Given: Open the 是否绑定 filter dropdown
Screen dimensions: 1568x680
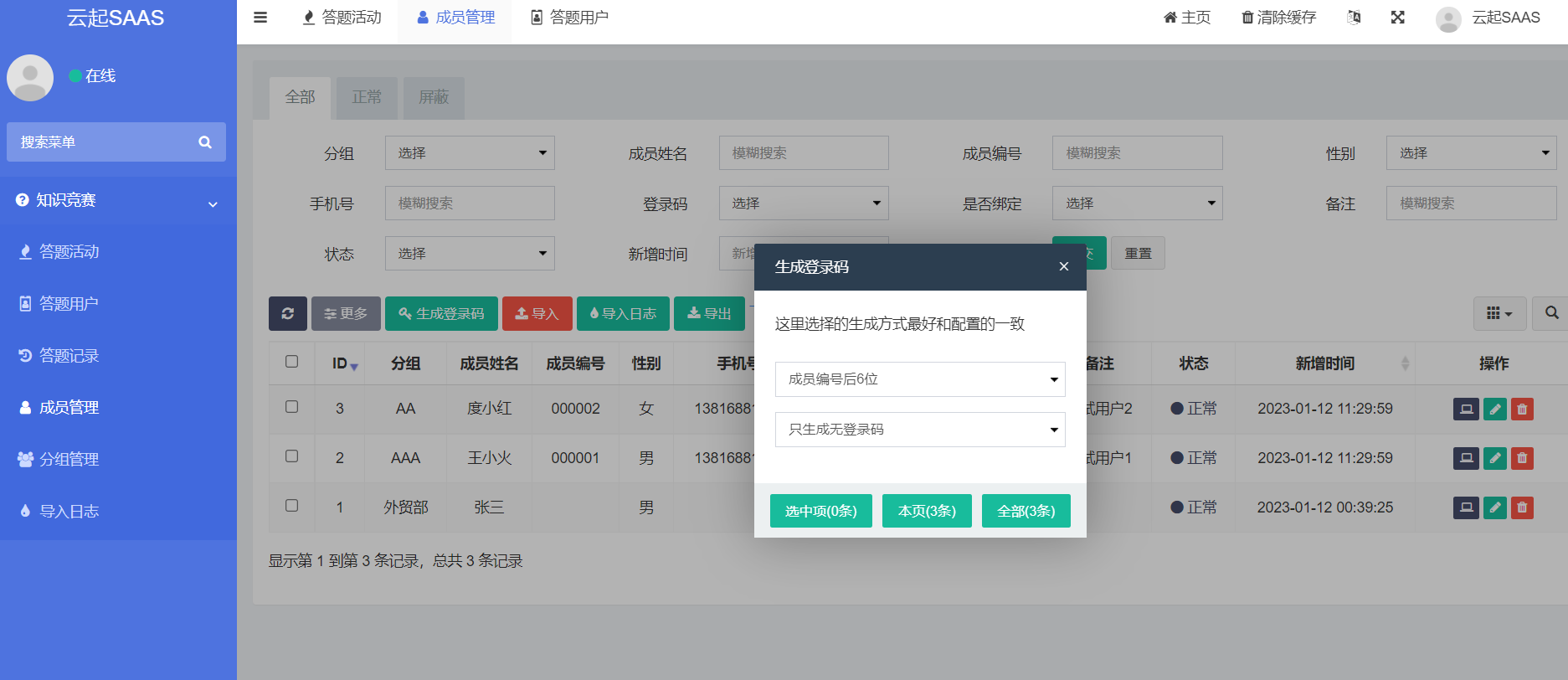Looking at the screenshot, I should pos(1137,203).
